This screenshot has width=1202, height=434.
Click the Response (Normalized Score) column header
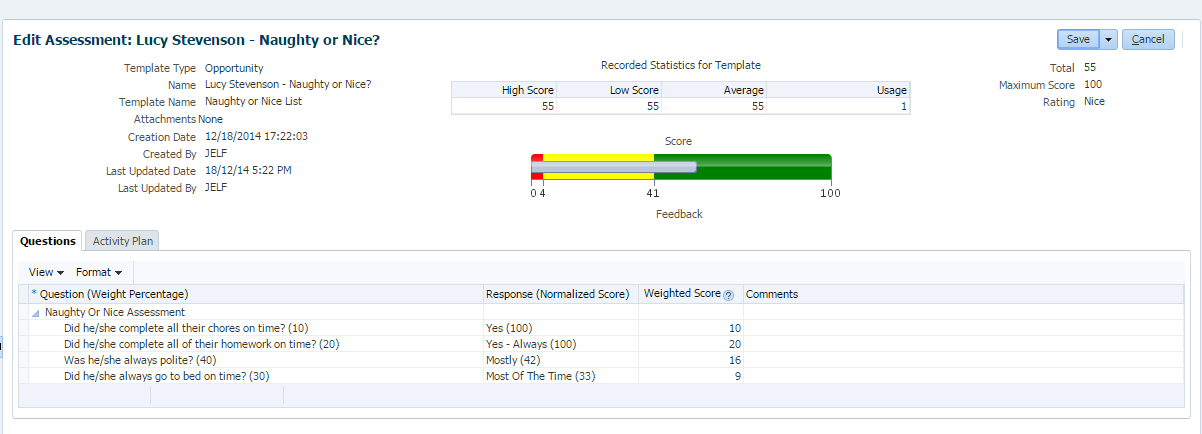tap(561, 294)
